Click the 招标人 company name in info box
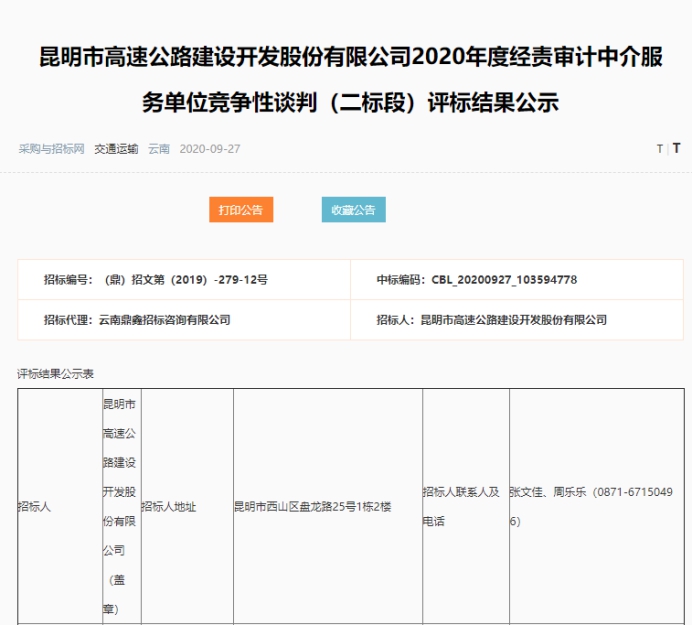The height and width of the screenshot is (625, 693). 514,320
